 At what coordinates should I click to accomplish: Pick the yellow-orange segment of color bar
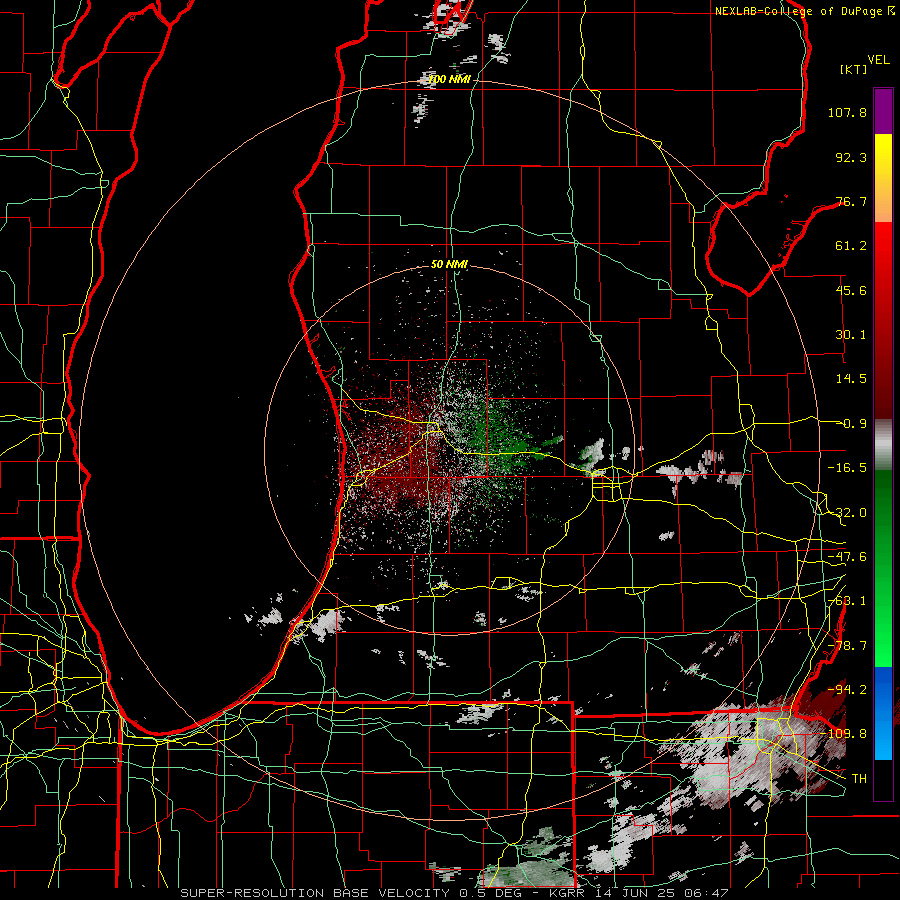[x=883, y=178]
